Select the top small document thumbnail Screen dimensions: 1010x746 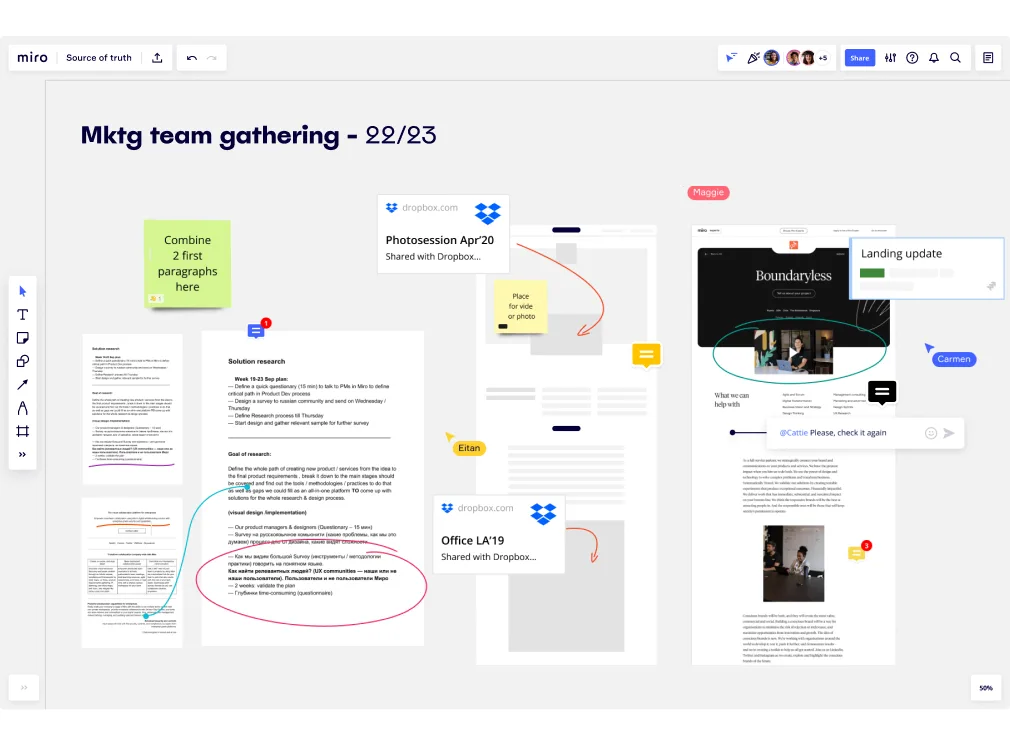(132, 409)
